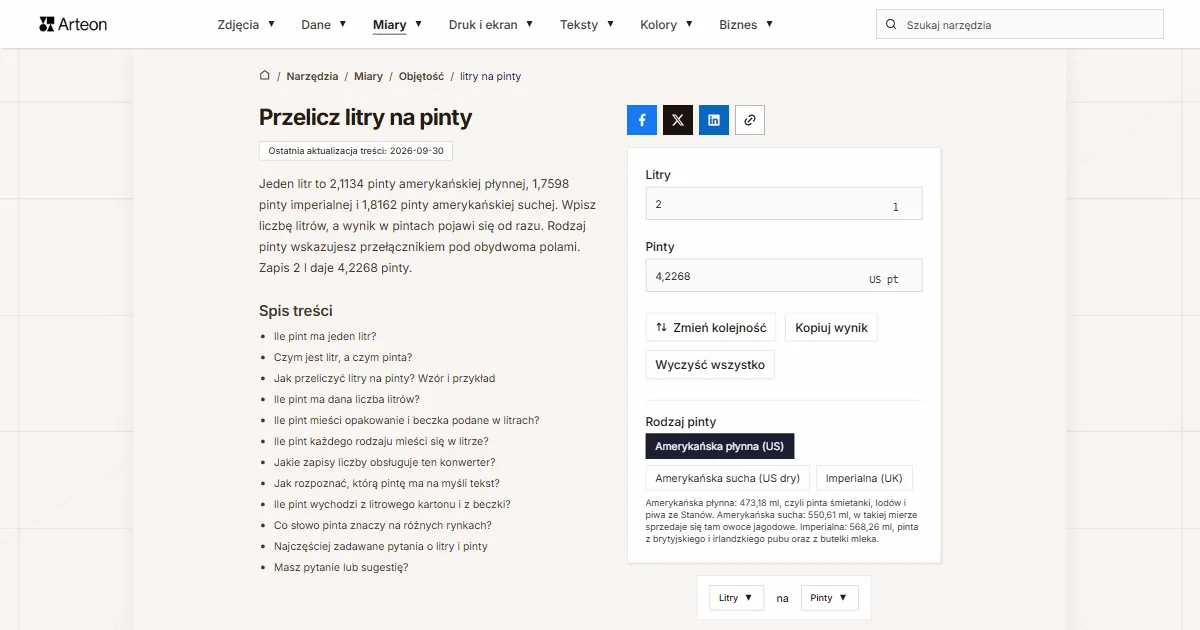Image resolution: width=1200 pixels, height=630 pixels.
Task: Focus the Litry input field
Action: click(784, 204)
